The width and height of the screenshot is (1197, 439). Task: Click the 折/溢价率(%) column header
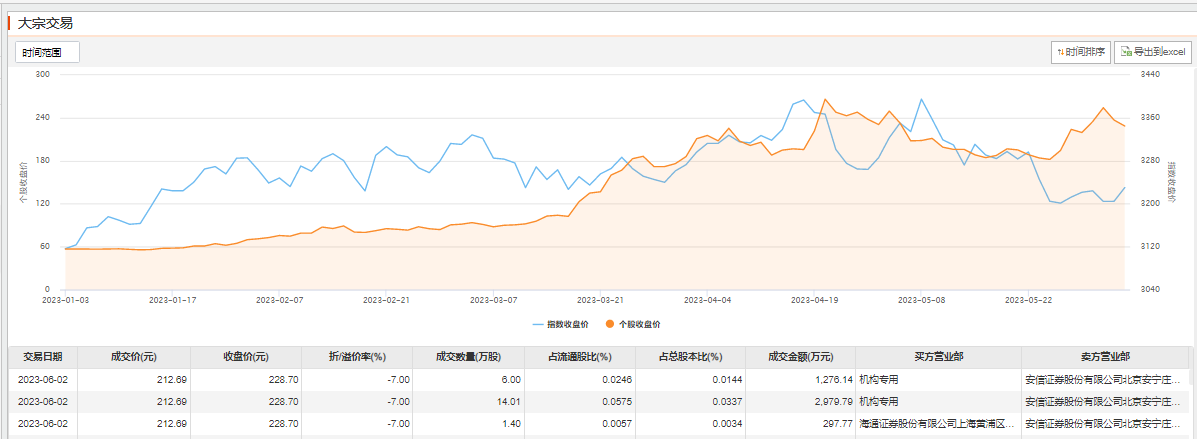pos(357,357)
